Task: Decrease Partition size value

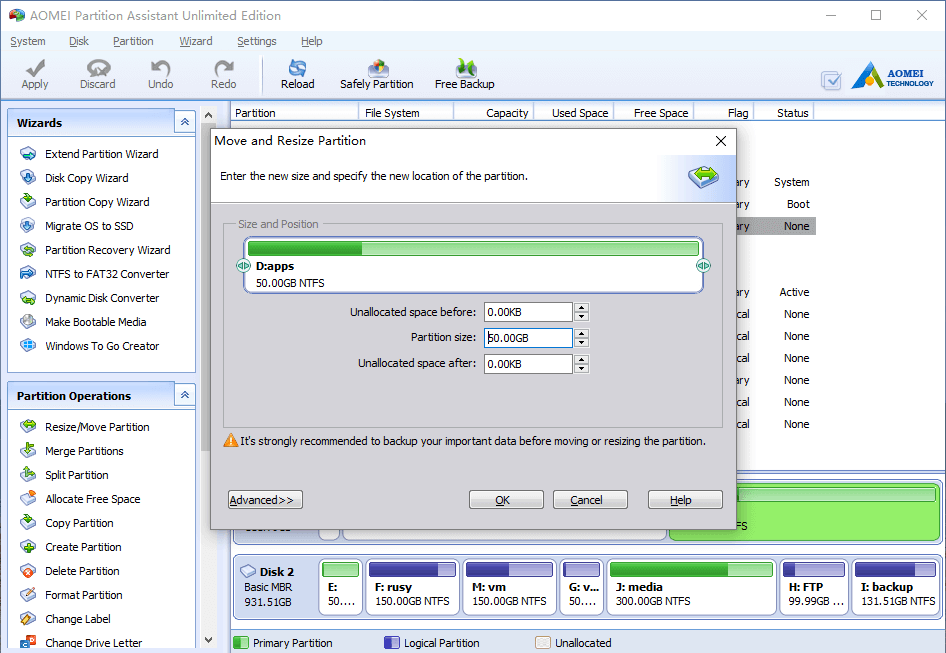Action: (582, 343)
